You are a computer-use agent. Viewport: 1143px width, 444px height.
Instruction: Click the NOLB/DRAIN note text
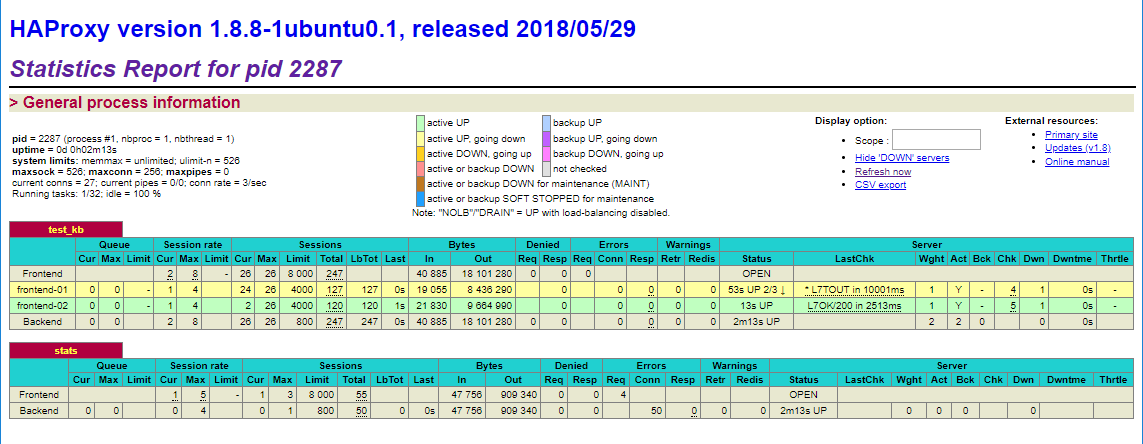point(540,213)
